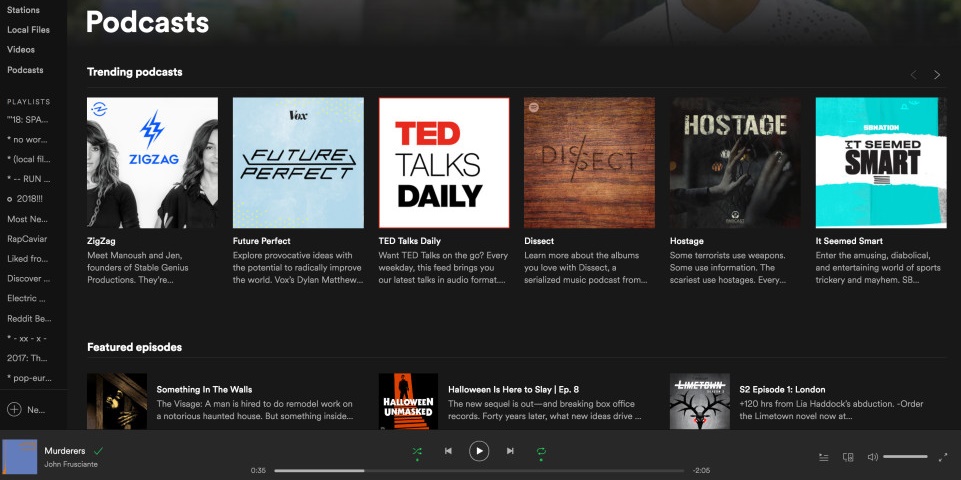The width and height of the screenshot is (961, 480).
Task: Open the play queue
Action: click(824, 457)
